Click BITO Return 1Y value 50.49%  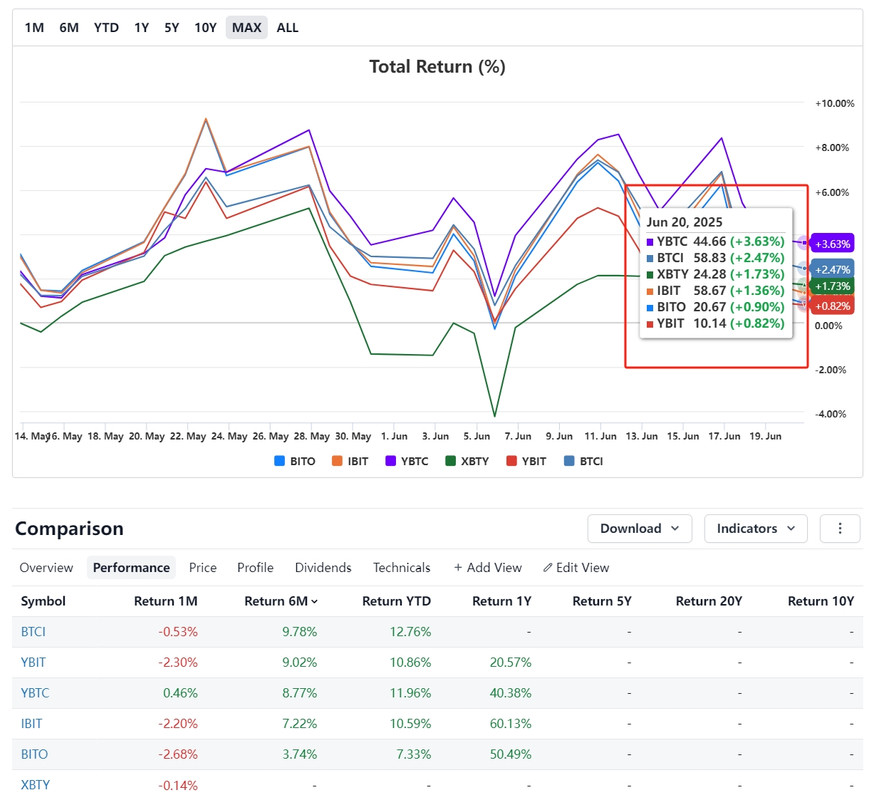(x=510, y=754)
